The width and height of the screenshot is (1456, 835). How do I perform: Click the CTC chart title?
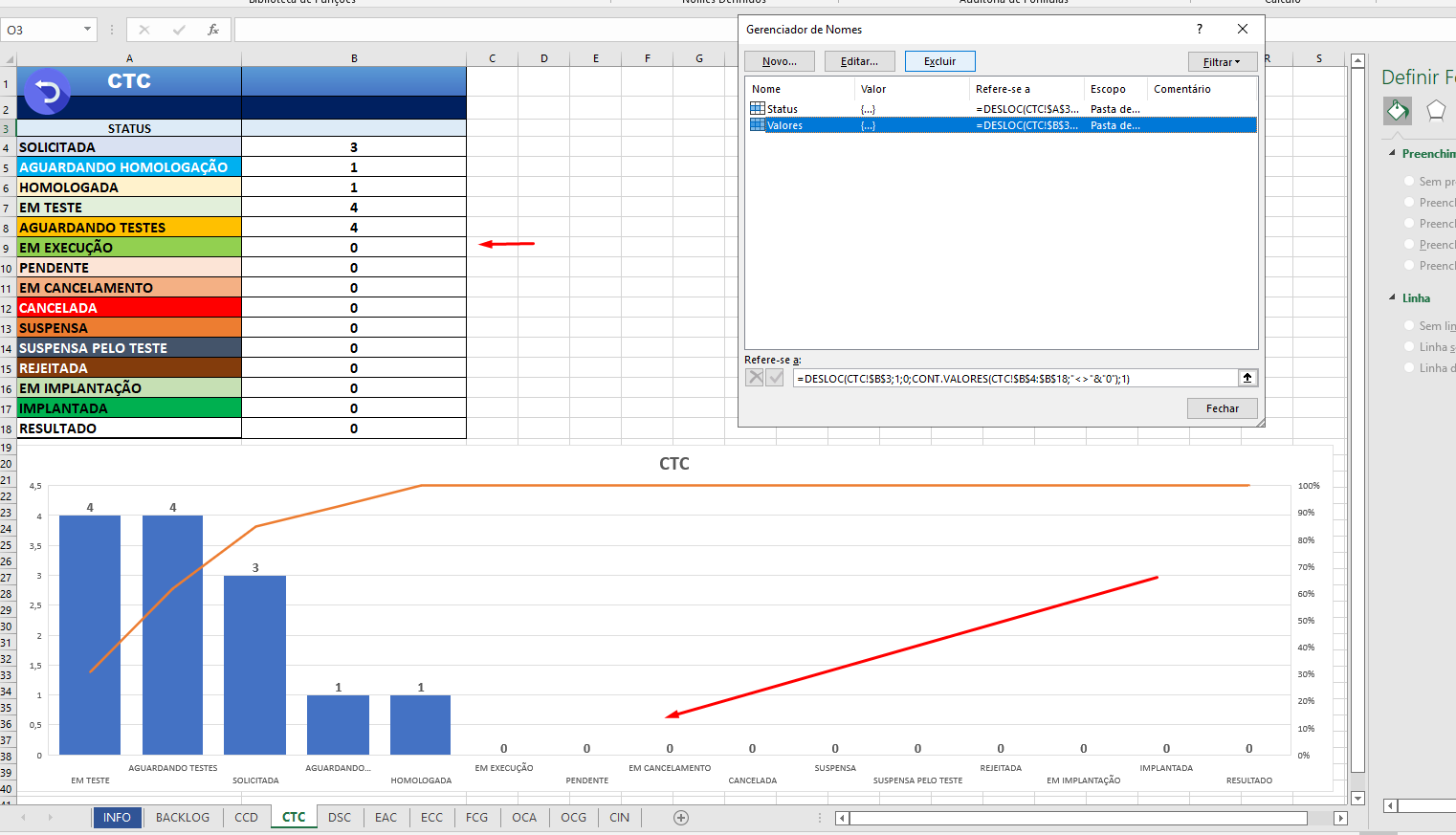click(x=674, y=463)
